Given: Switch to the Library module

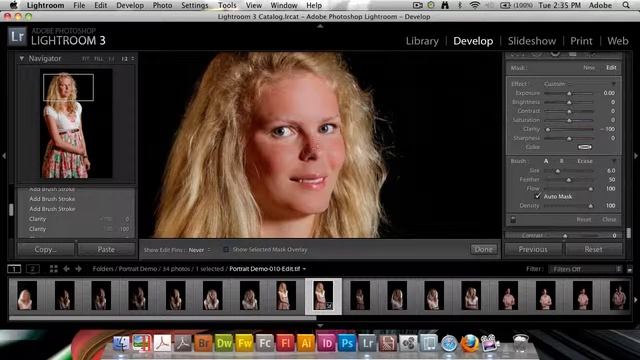Looking at the screenshot, I should [422, 41].
